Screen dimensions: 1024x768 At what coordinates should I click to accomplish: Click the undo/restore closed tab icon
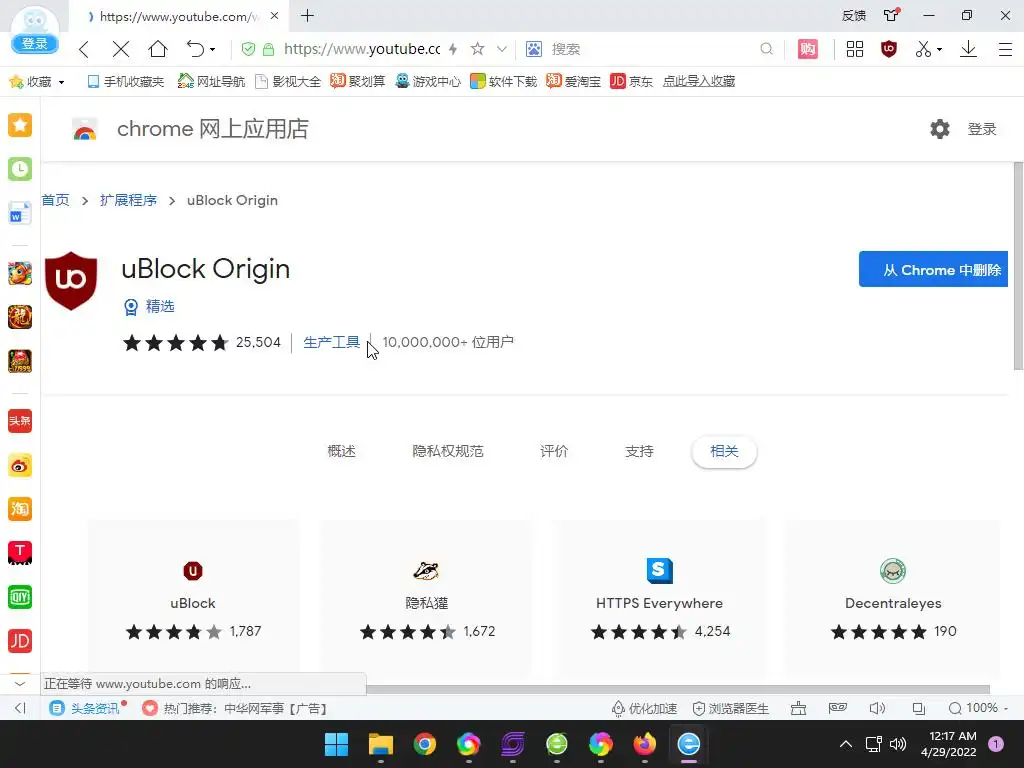coord(195,49)
